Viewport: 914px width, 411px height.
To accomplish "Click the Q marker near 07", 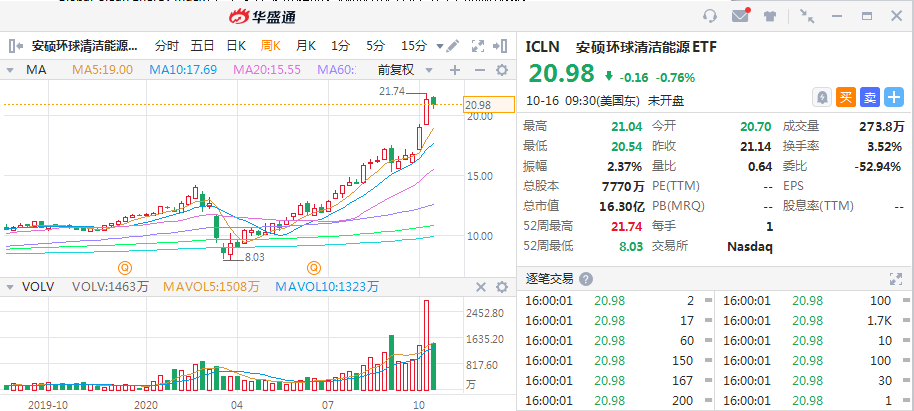I will pyautogui.click(x=314, y=268).
